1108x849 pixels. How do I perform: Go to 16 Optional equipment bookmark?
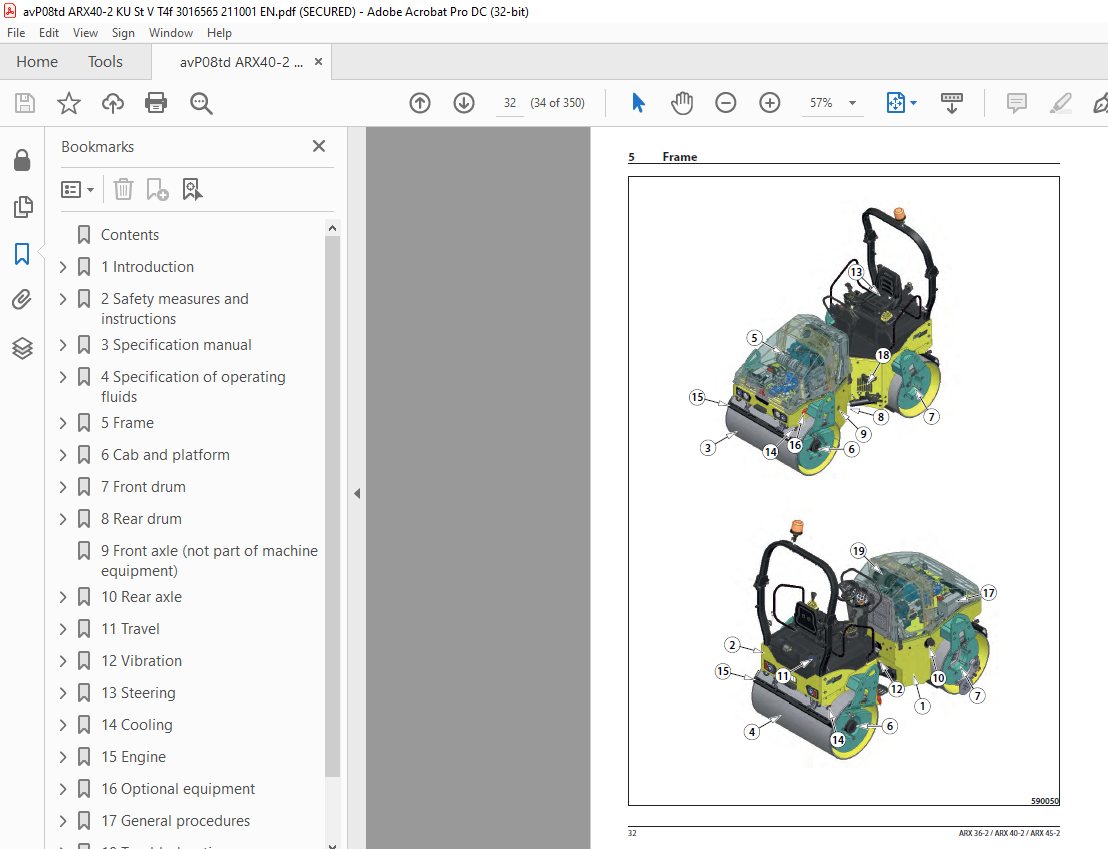click(x=177, y=789)
